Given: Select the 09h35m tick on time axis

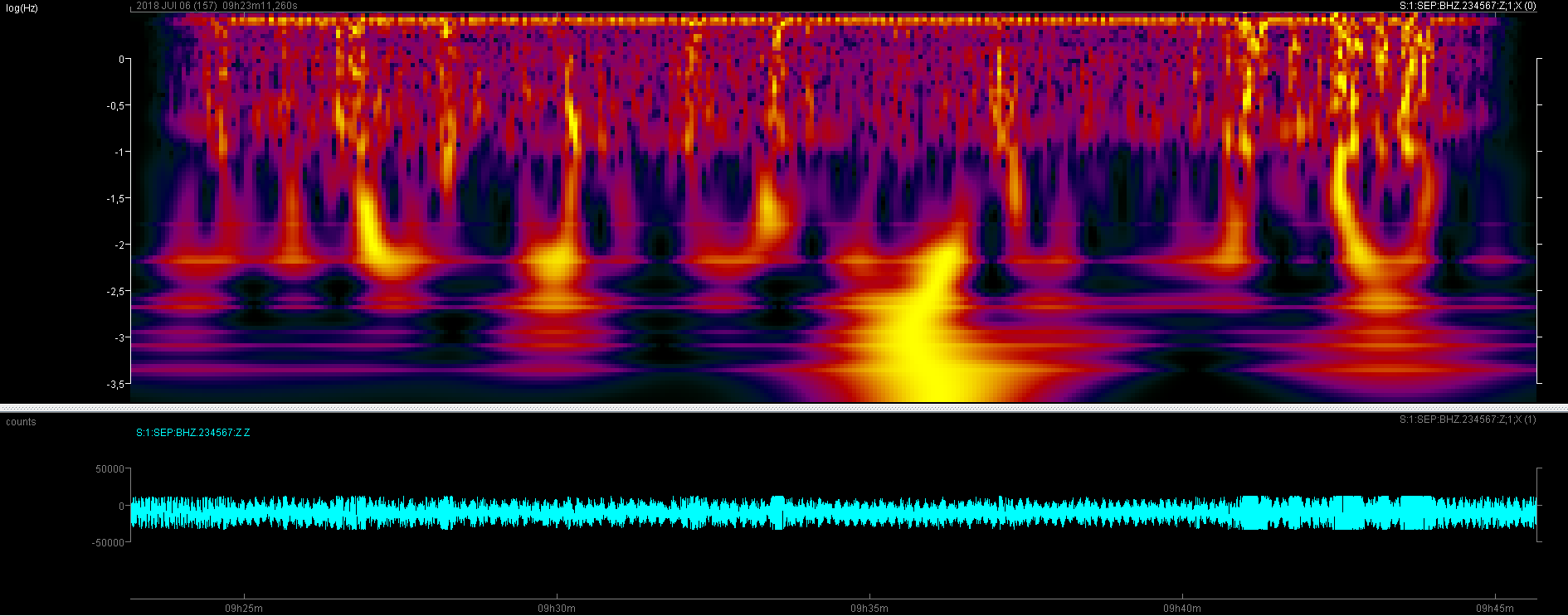Looking at the screenshot, I should 869,609.
